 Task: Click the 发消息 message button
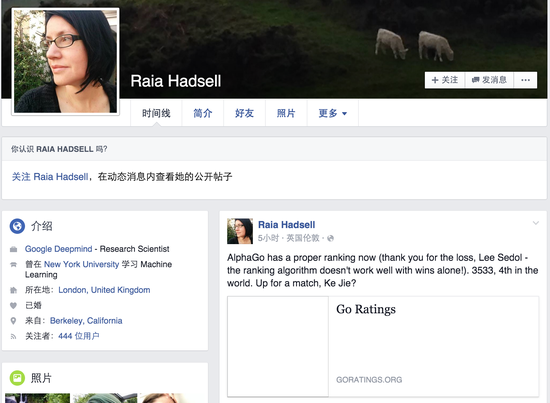[x=489, y=80]
